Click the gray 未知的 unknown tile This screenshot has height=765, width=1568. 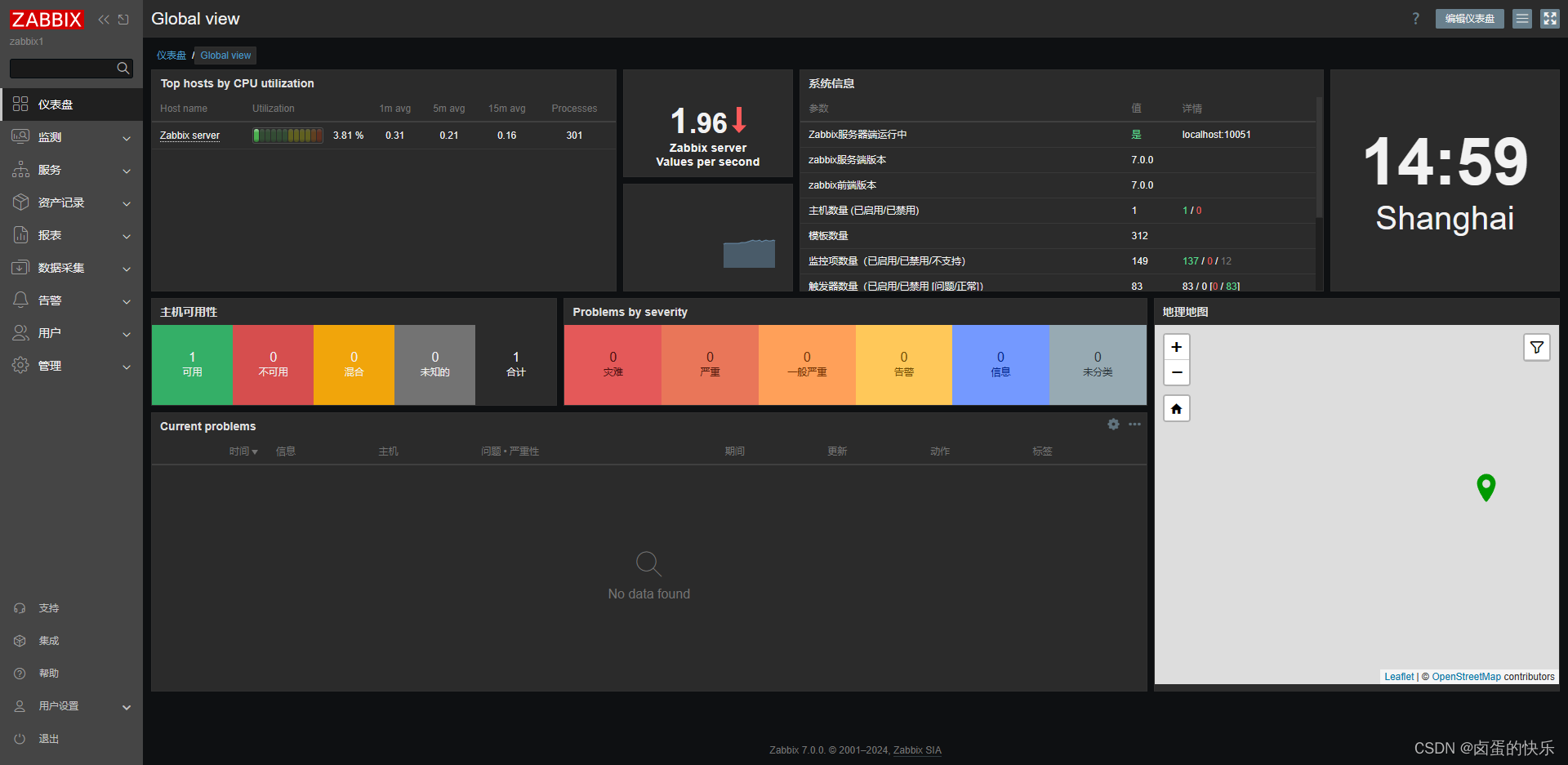434,365
